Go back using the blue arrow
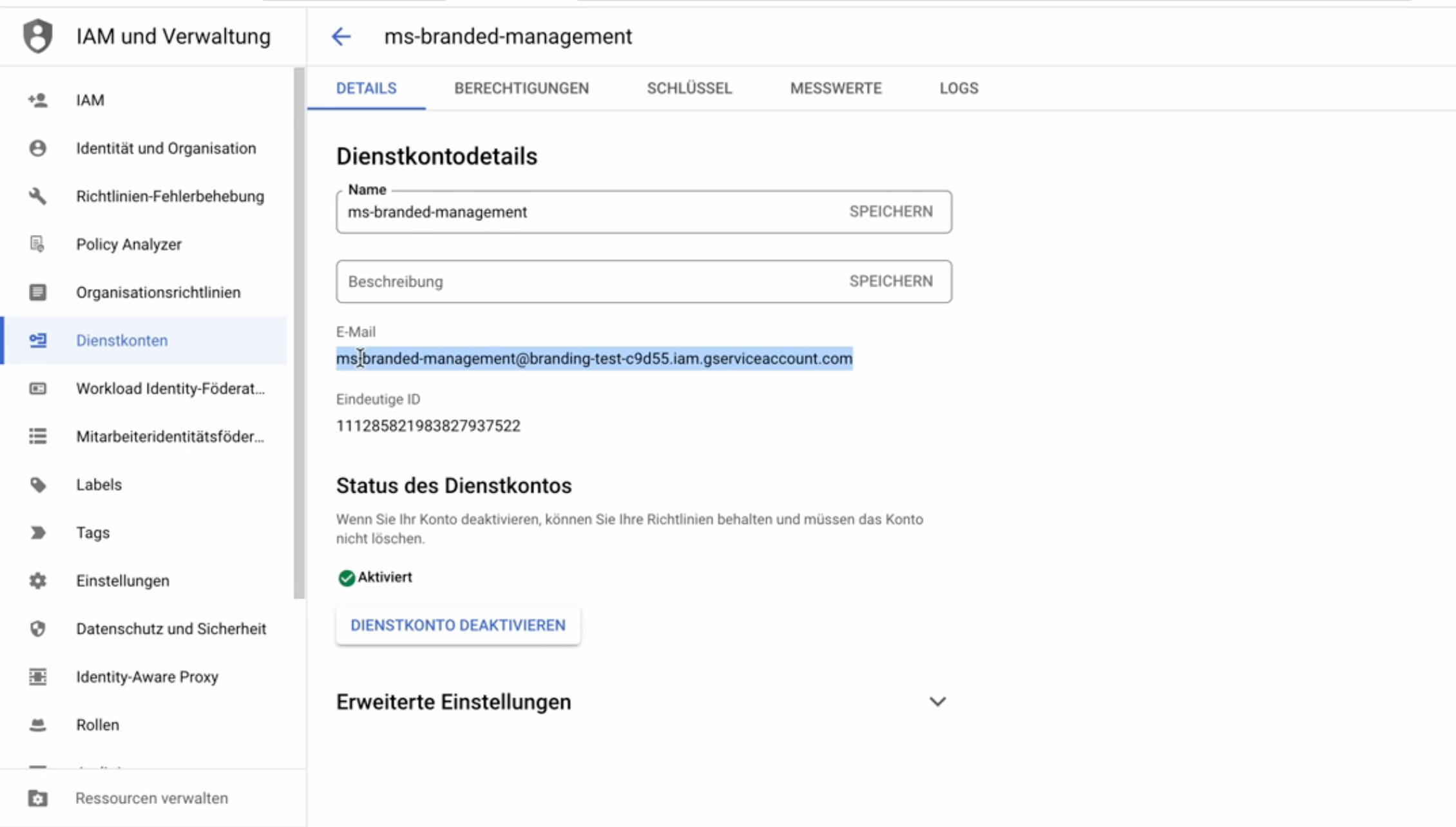1456x827 pixels. click(341, 37)
